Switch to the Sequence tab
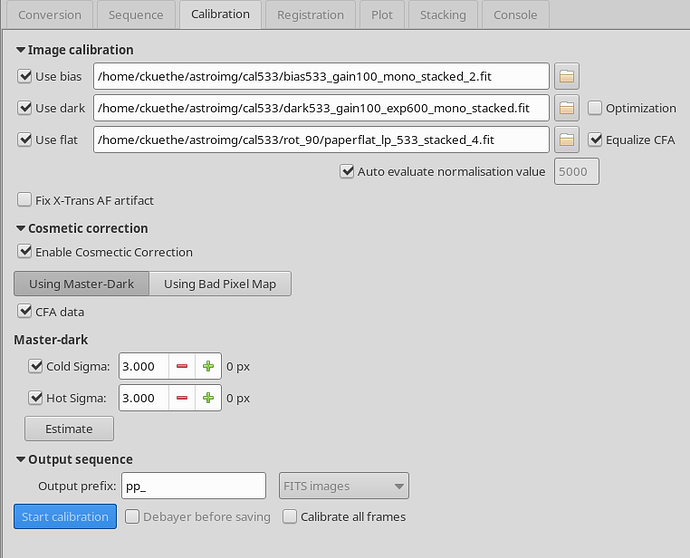 coord(136,15)
